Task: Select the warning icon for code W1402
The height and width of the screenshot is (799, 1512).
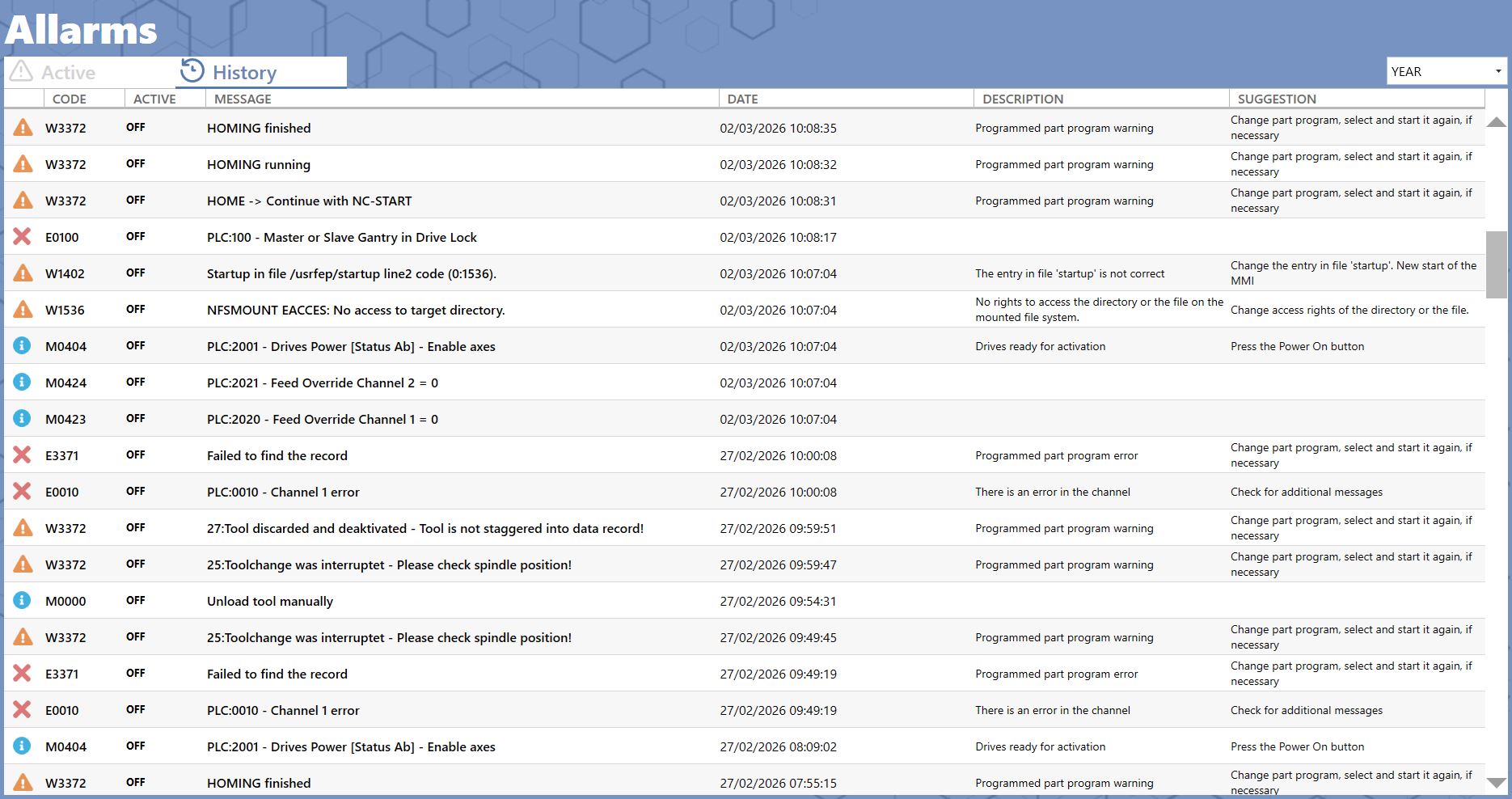Action: (x=23, y=273)
